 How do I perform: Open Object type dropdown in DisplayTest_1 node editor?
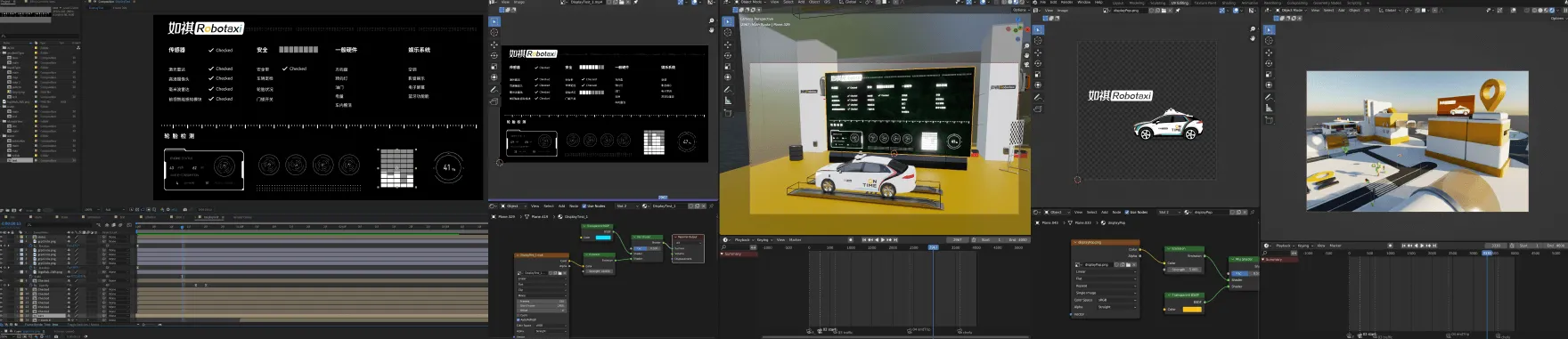click(x=513, y=206)
